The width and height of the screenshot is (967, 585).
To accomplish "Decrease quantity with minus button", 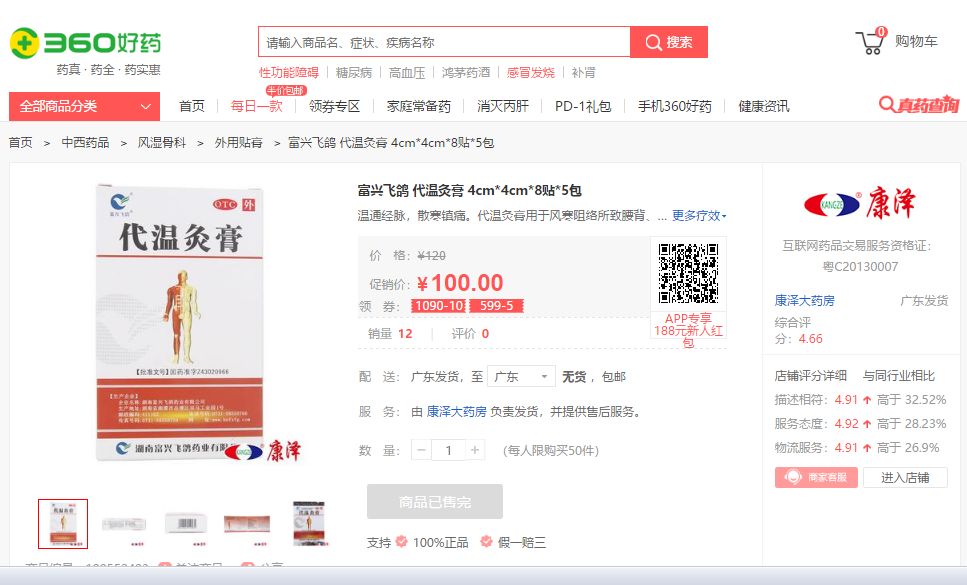I will click(x=421, y=451).
